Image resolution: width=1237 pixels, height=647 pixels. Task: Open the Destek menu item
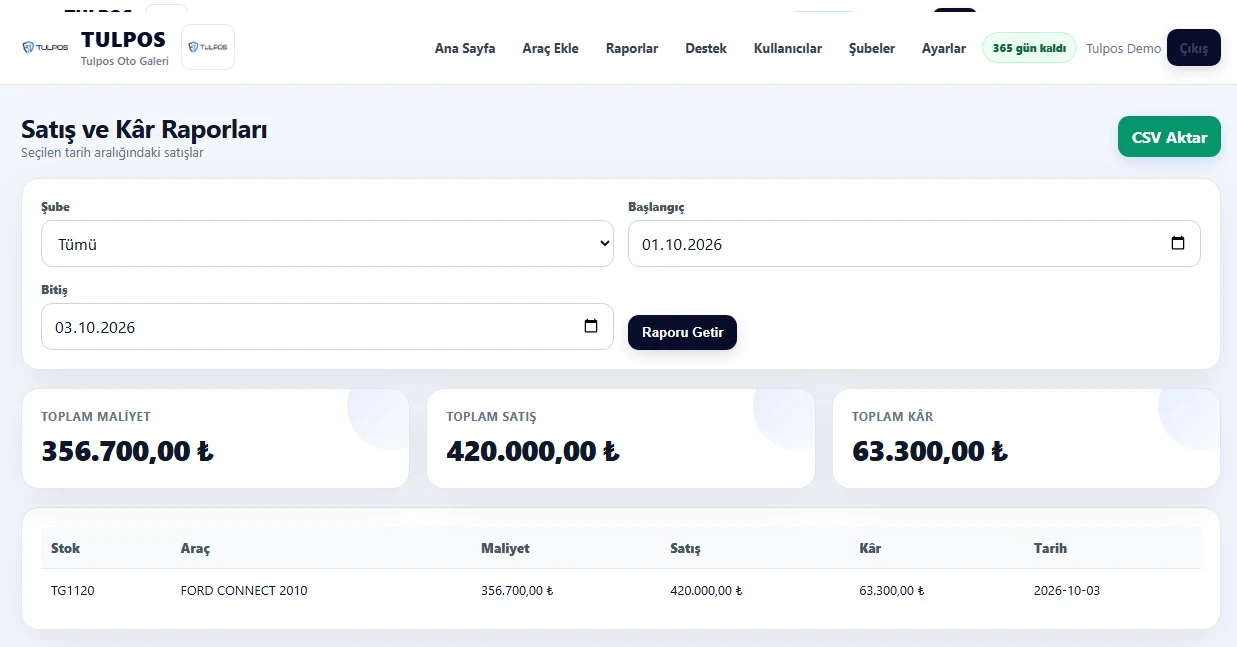click(706, 48)
